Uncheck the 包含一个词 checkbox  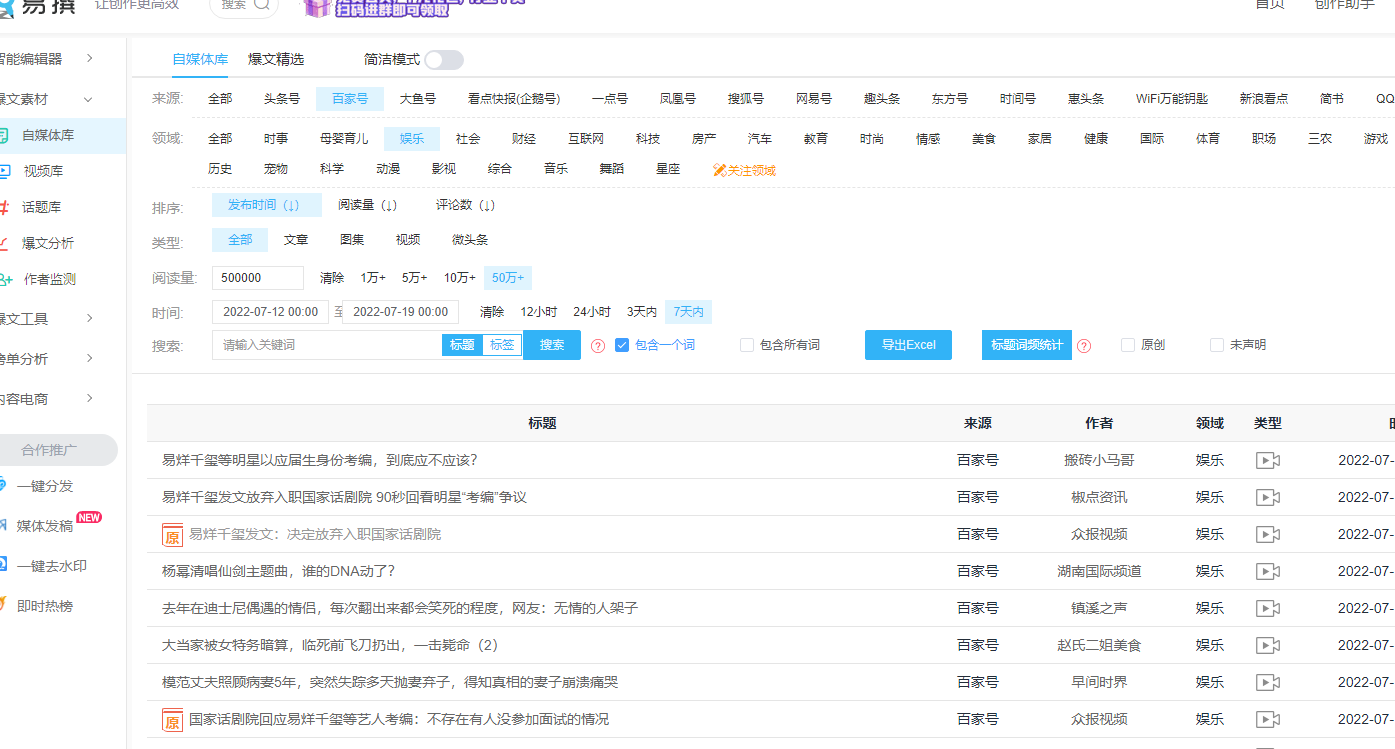coord(622,345)
